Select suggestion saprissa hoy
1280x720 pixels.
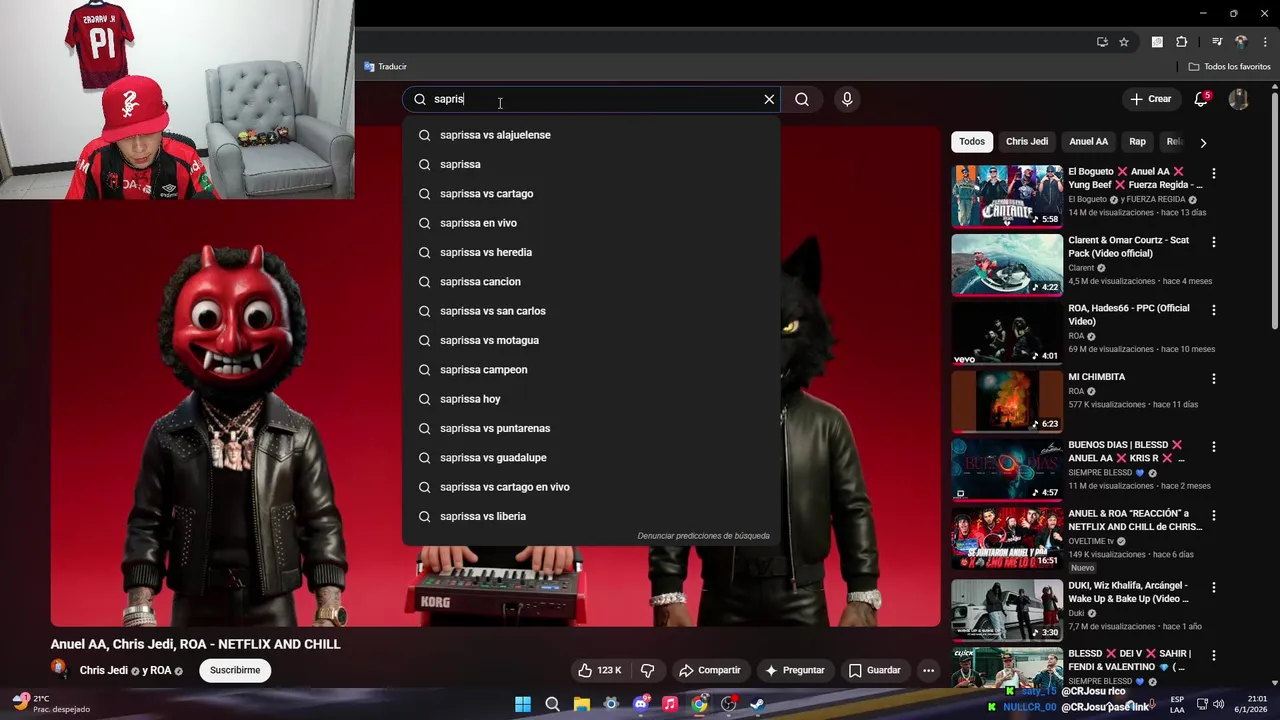591,399
